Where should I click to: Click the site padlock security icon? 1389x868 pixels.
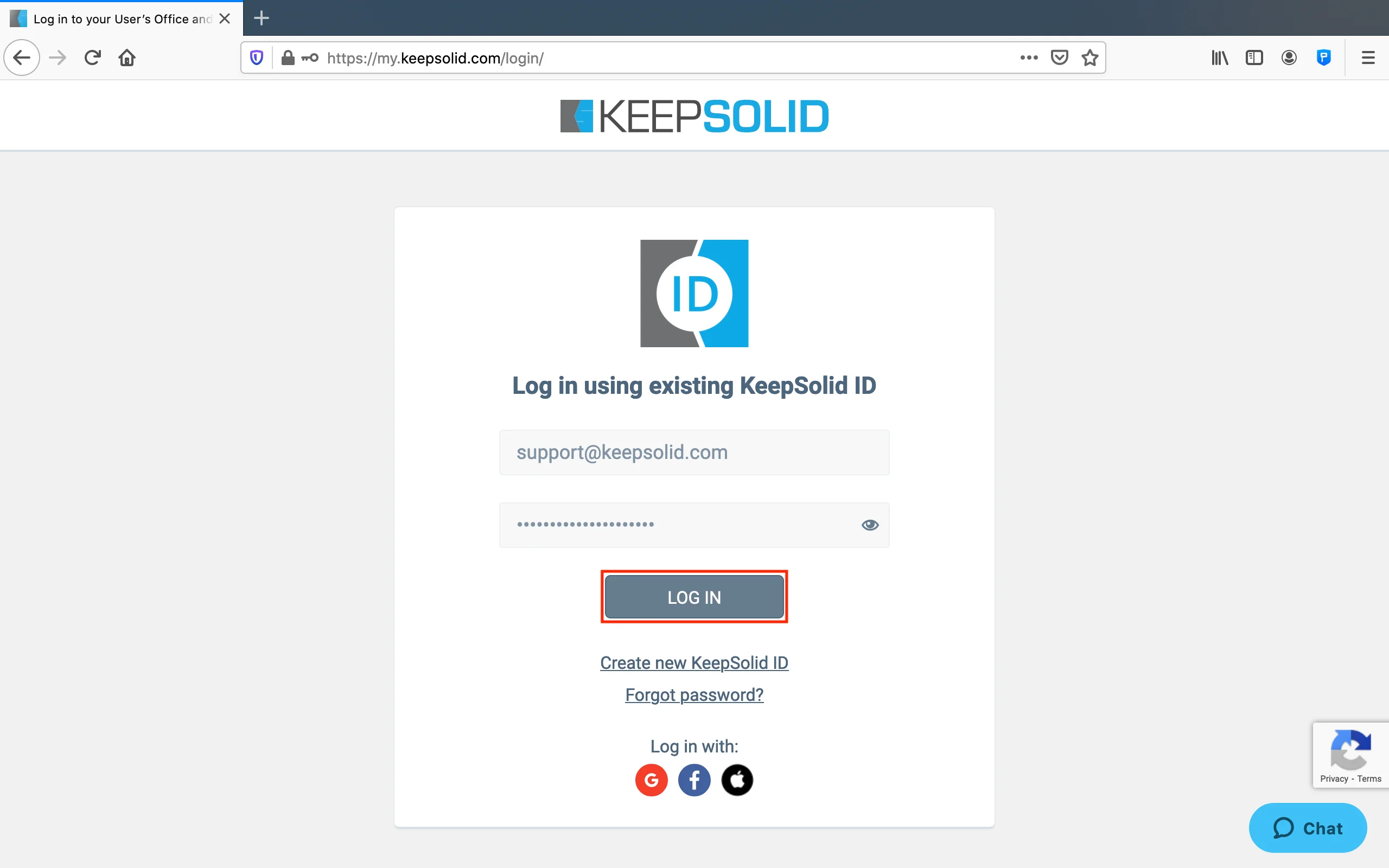tap(288, 58)
